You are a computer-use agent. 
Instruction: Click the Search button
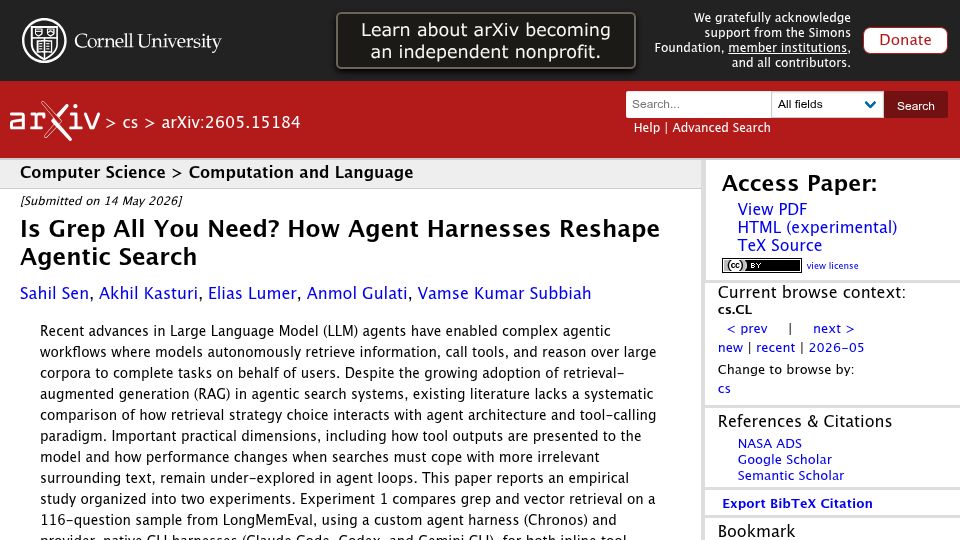coord(915,105)
